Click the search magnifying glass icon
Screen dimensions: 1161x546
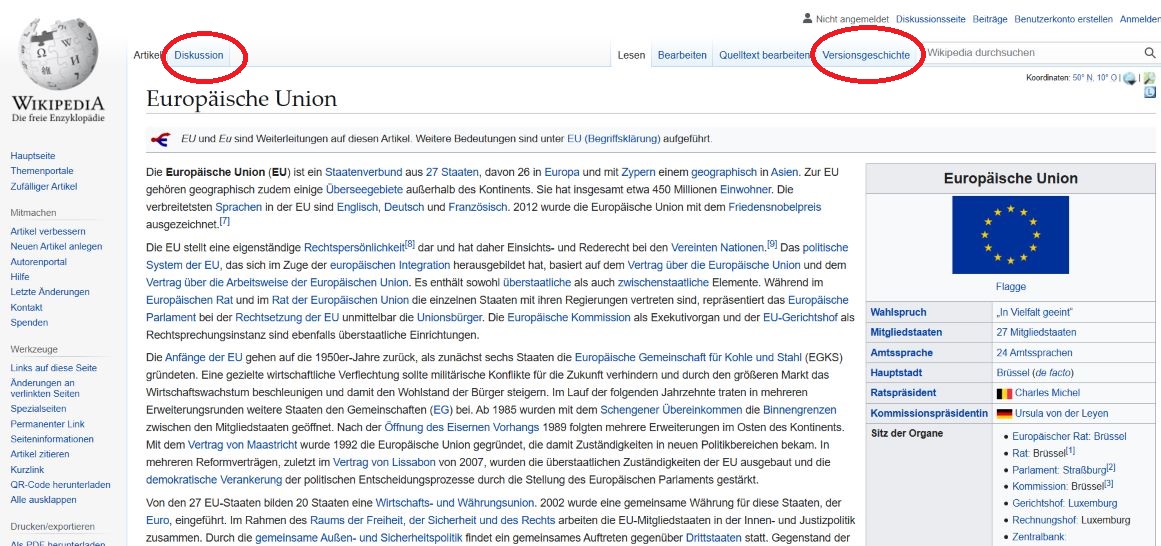pos(1149,53)
